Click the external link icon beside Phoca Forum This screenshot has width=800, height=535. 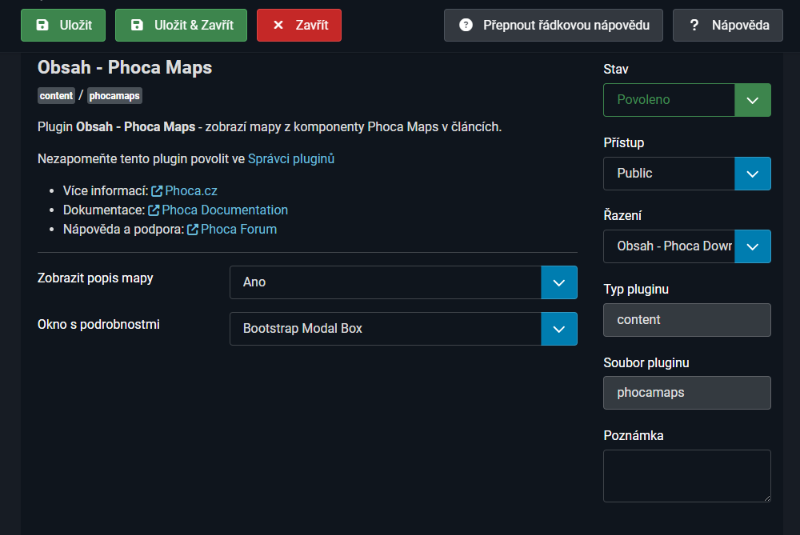193,229
